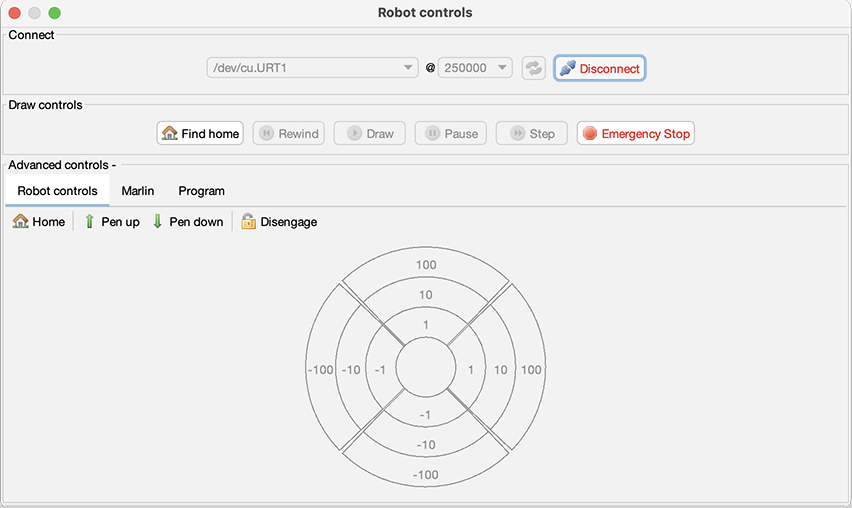Select the Robot controls tab
The image size is (852, 508).
click(x=57, y=190)
